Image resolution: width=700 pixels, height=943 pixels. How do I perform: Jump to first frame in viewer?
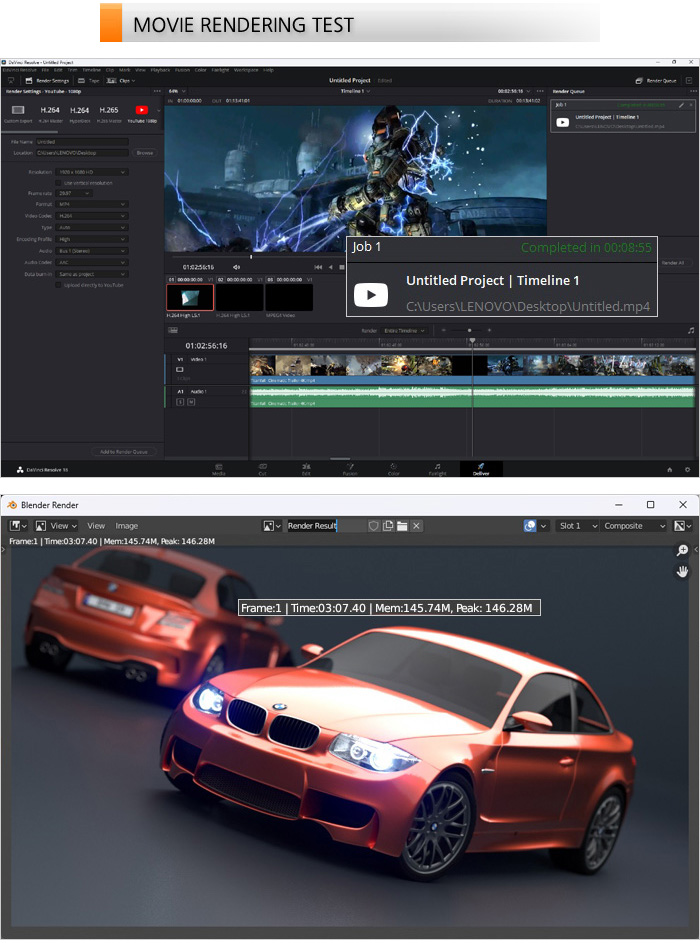318,267
